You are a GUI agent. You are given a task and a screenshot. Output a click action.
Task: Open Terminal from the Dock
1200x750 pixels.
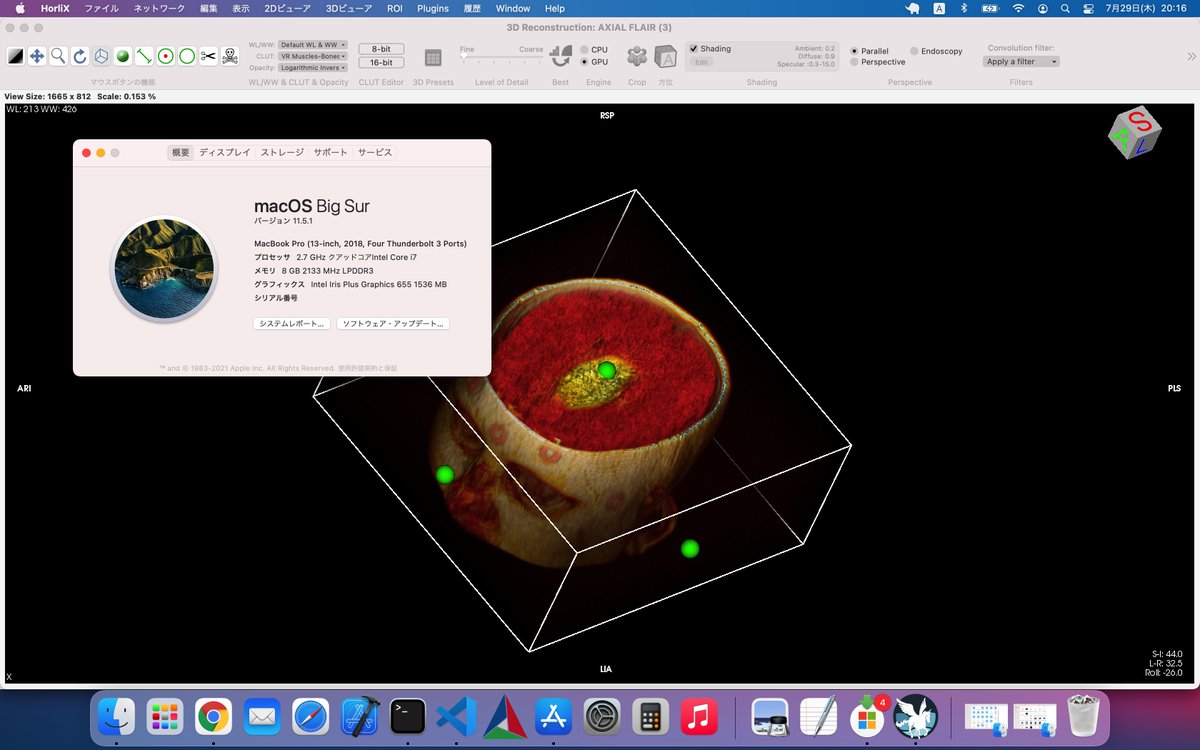(408, 716)
